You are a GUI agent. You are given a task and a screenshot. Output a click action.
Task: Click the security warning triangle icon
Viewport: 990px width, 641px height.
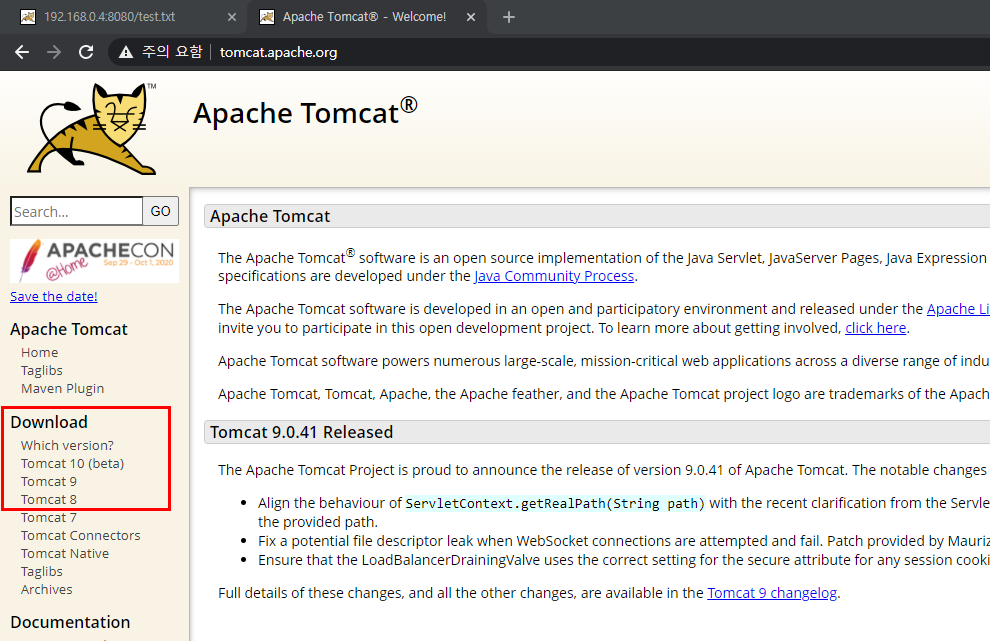pyautogui.click(x=126, y=52)
